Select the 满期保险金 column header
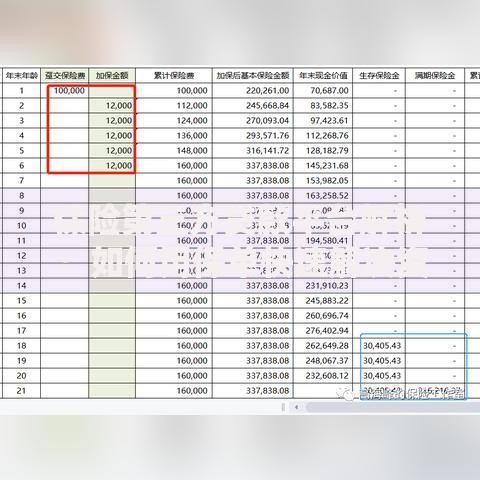This screenshot has height=480, width=480. [x=435, y=76]
